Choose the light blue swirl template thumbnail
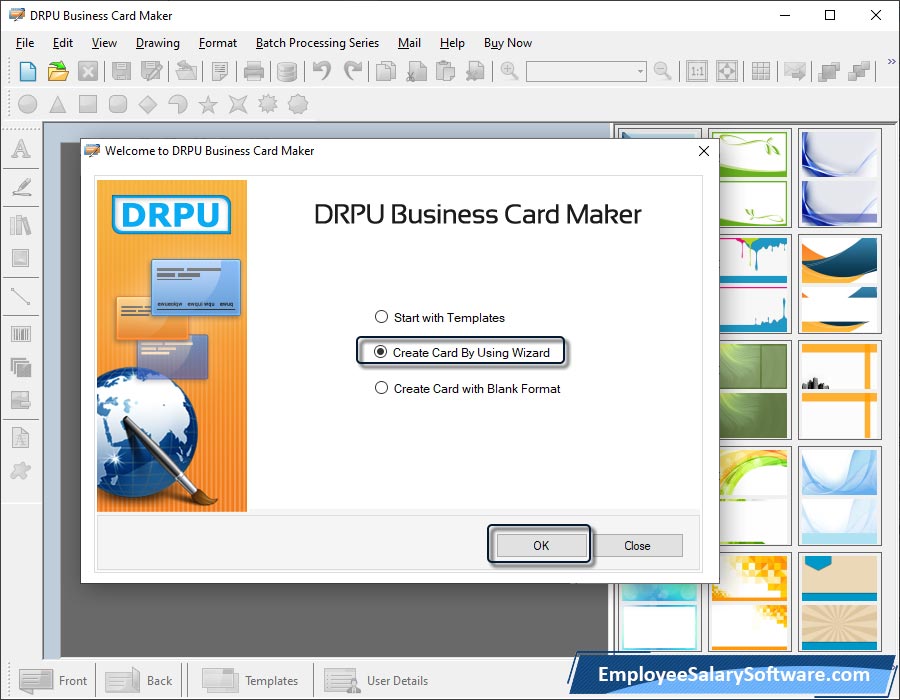The height and width of the screenshot is (700, 900). tap(839, 496)
